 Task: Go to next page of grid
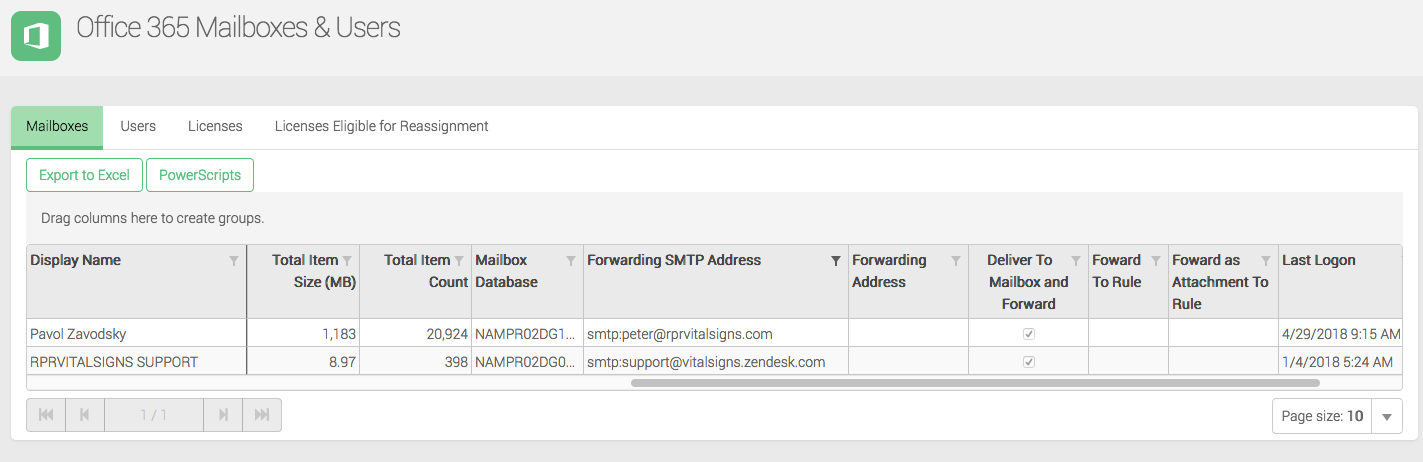click(x=223, y=415)
